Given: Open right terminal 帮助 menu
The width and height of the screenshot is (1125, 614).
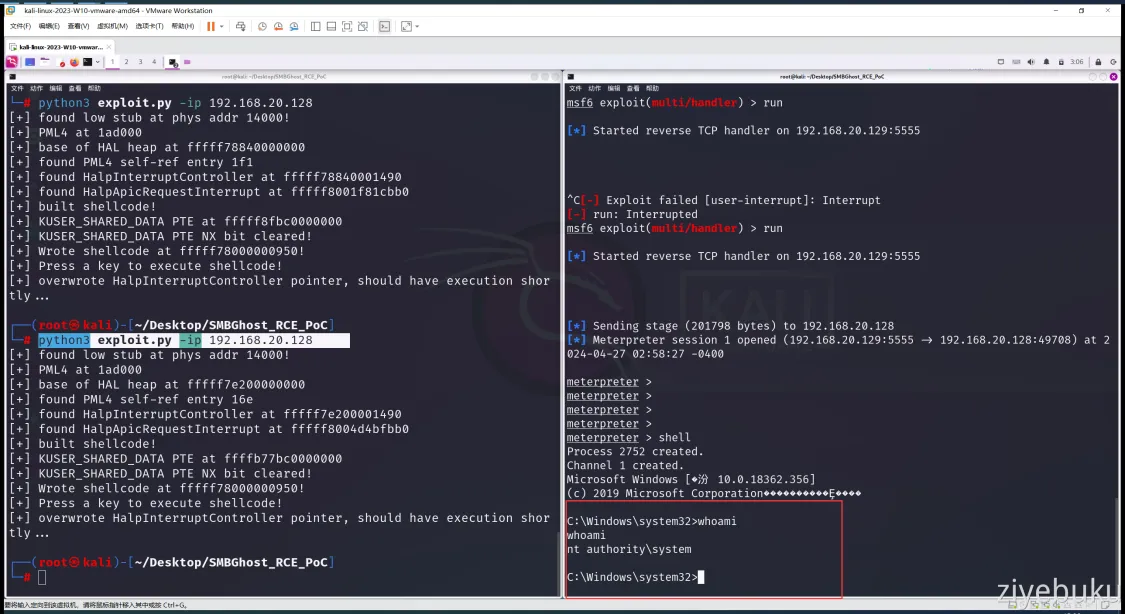Looking at the screenshot, I should point(652,88).
